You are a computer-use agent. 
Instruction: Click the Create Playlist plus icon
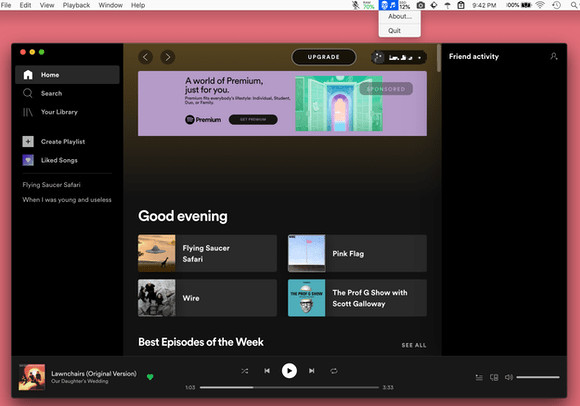[28, 141]
